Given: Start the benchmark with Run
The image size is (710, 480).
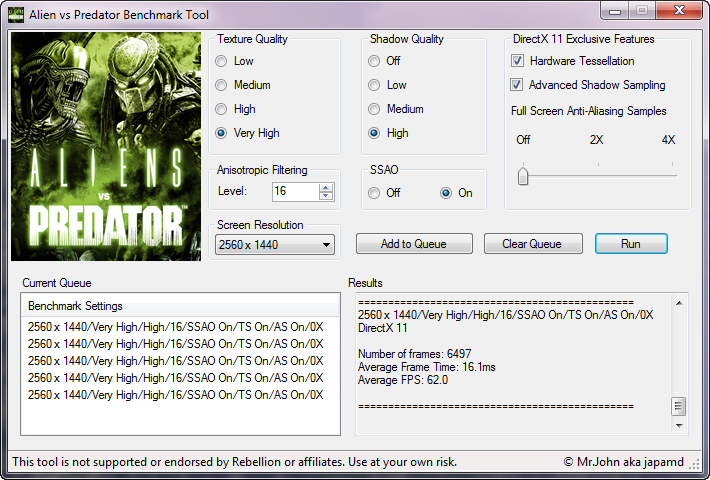Looking at the screenshot, I should tap(630, 244).
